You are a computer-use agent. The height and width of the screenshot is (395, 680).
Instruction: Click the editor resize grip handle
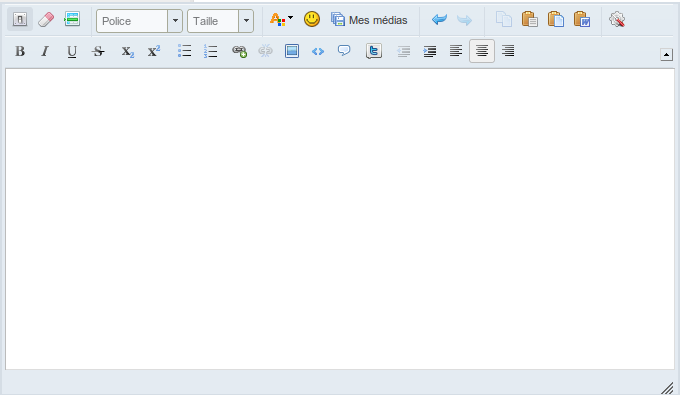(x=667, y=388)
